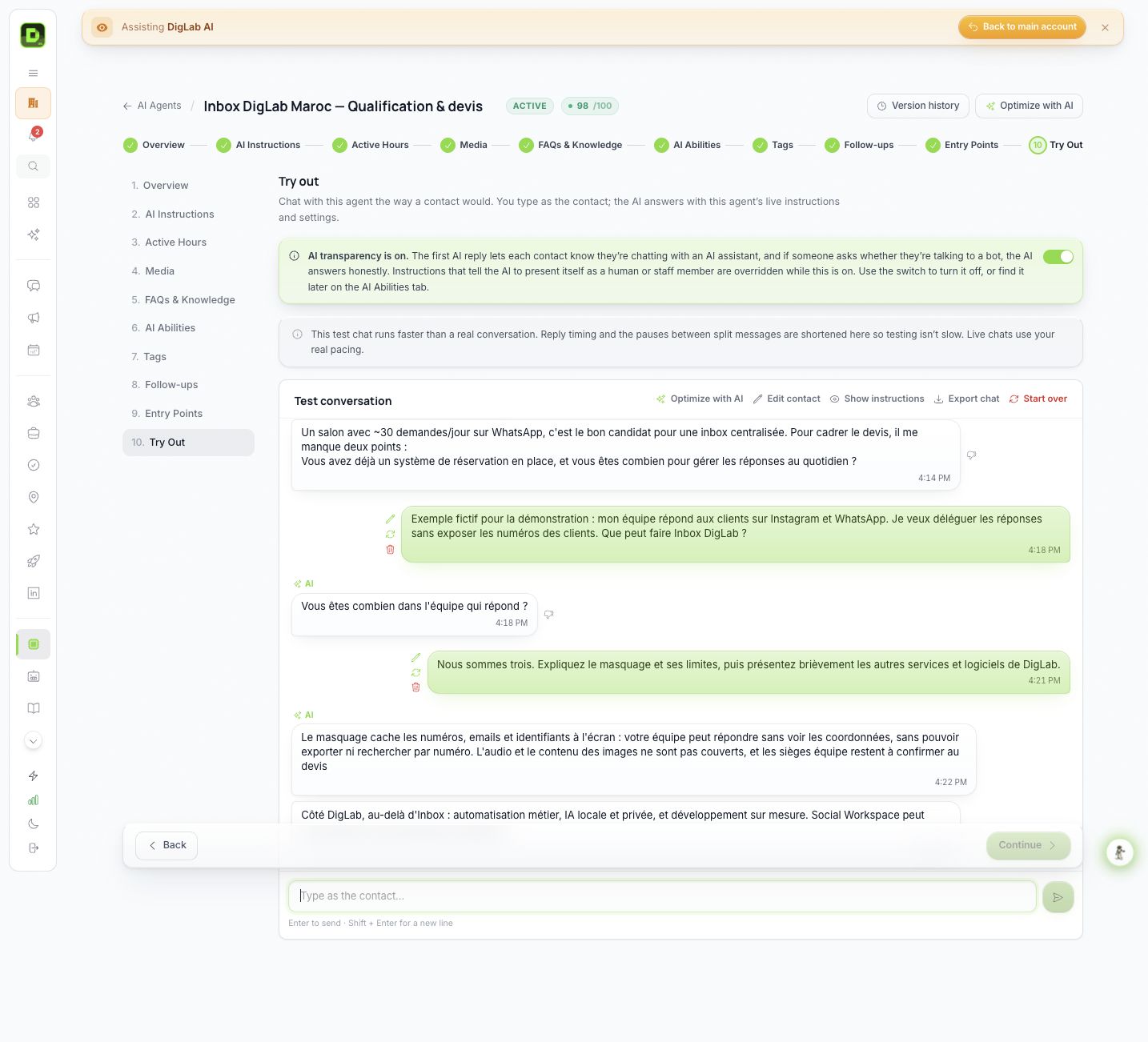Send the message with paper plane button
The image size is (1148, 1042).
pos(1058,897)
